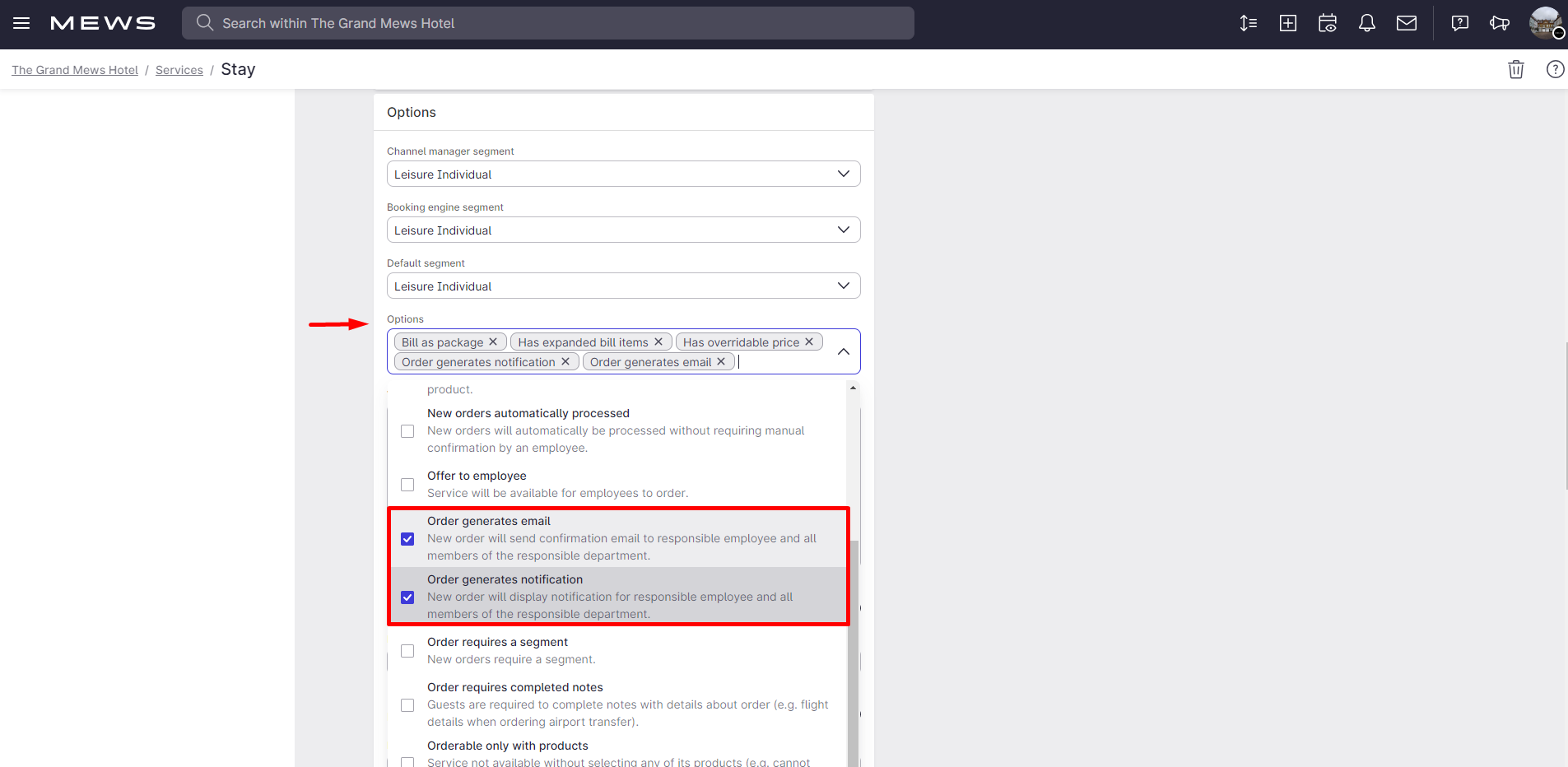Open the messages envelope icon
The width and height of the screenshot is (1568, 767).
[x=1407, y=23]
